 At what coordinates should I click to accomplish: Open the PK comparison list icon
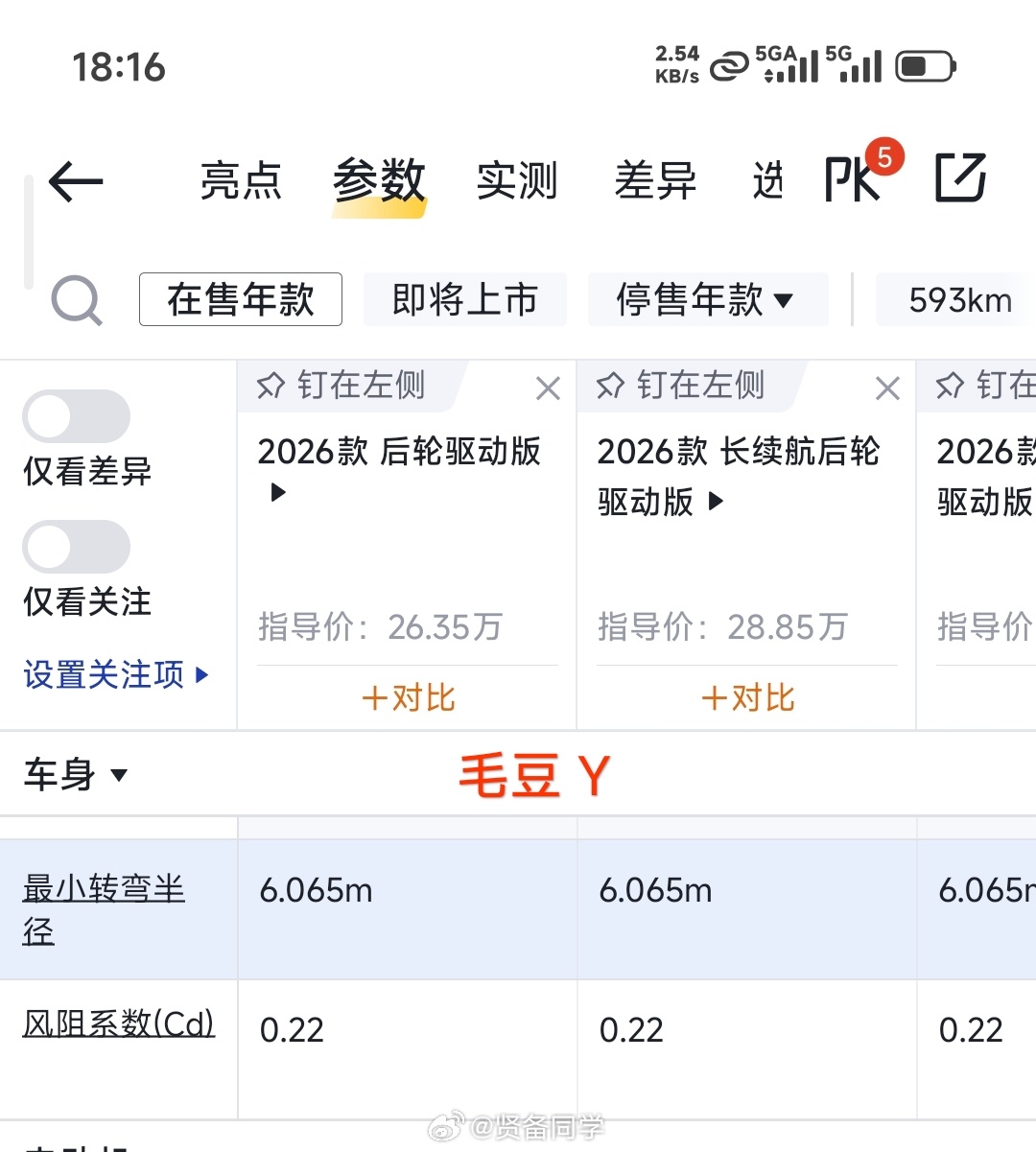pyautogui.click(x=852, y=179)
